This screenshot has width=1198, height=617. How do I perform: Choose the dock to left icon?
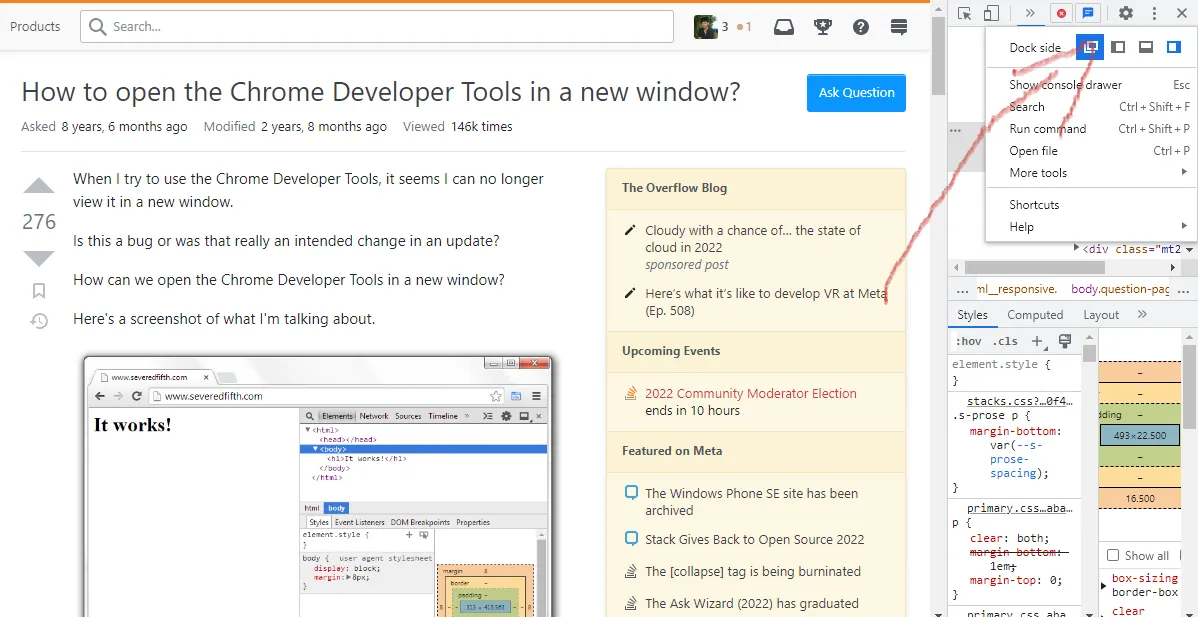tap(1118, 47)
